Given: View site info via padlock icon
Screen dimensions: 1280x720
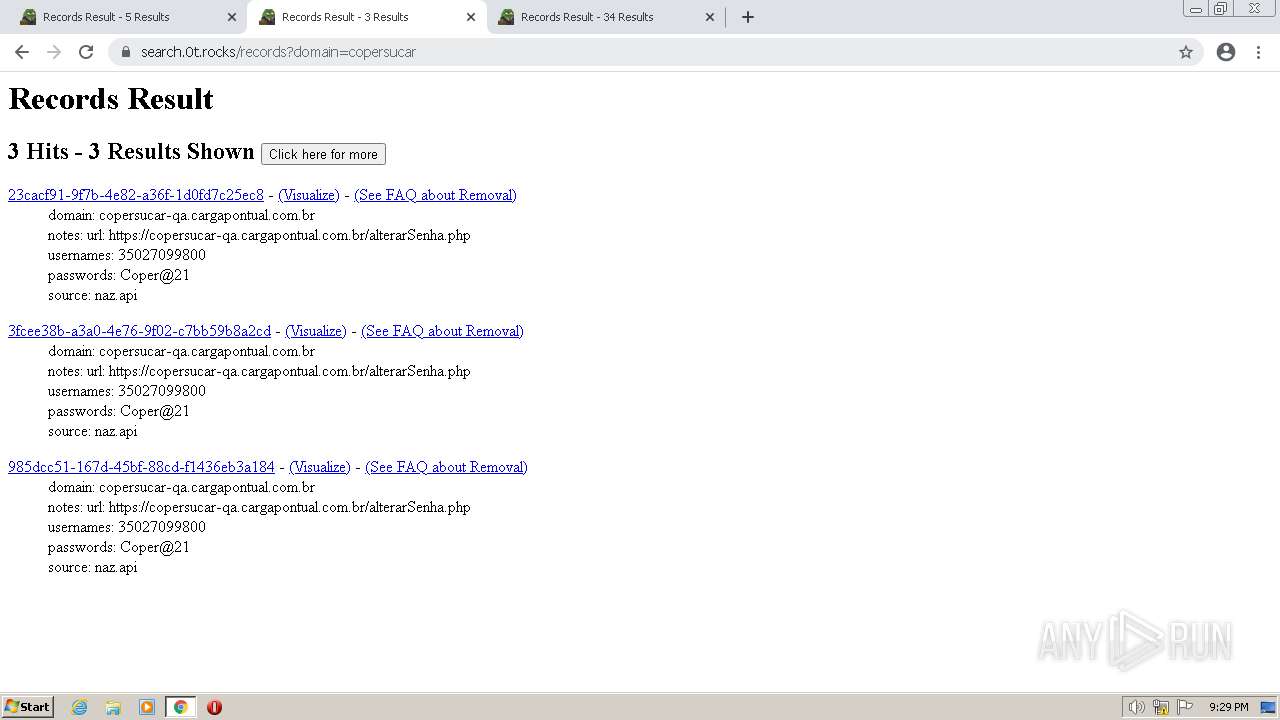Looking at the screenshot, I should pyautogui.click(x=125, y=52).
